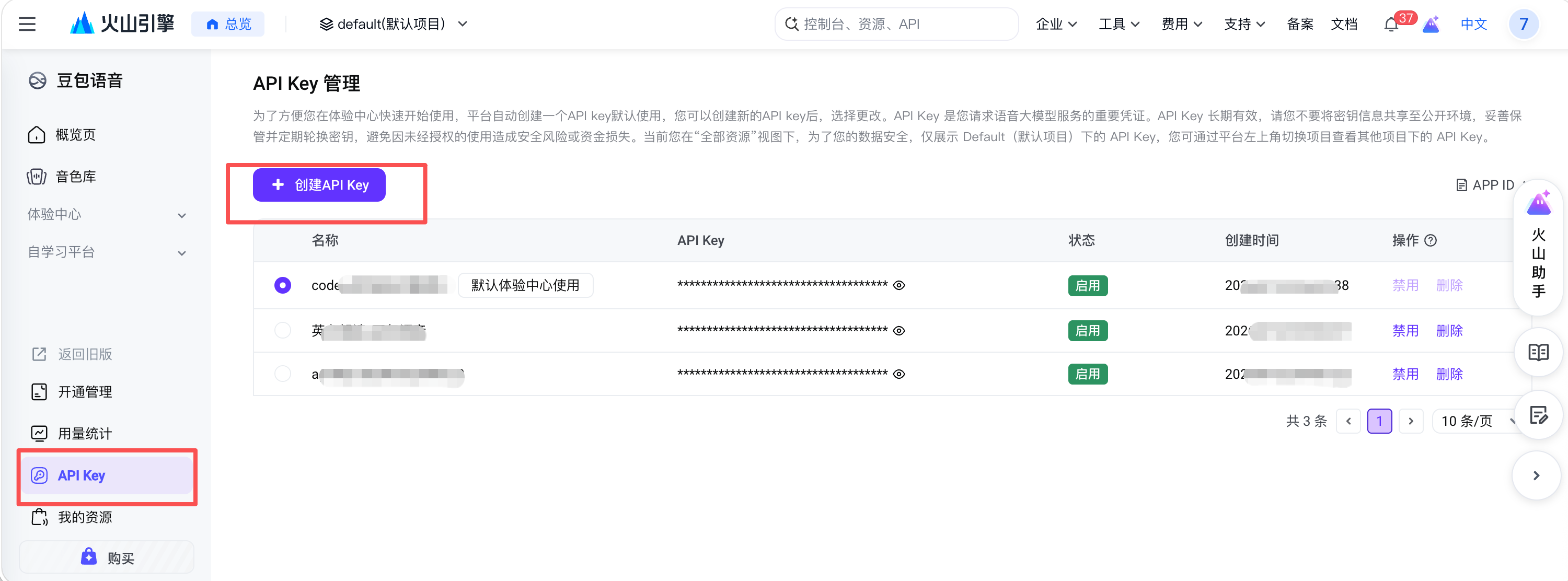Open the 费用 dropdown menu

click(x=1181, y=24)
